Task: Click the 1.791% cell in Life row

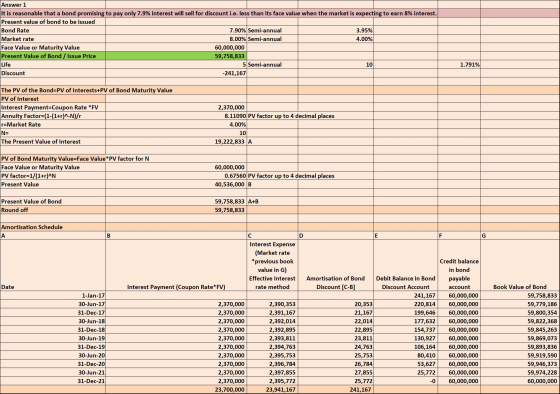Action: pos(459,65)
